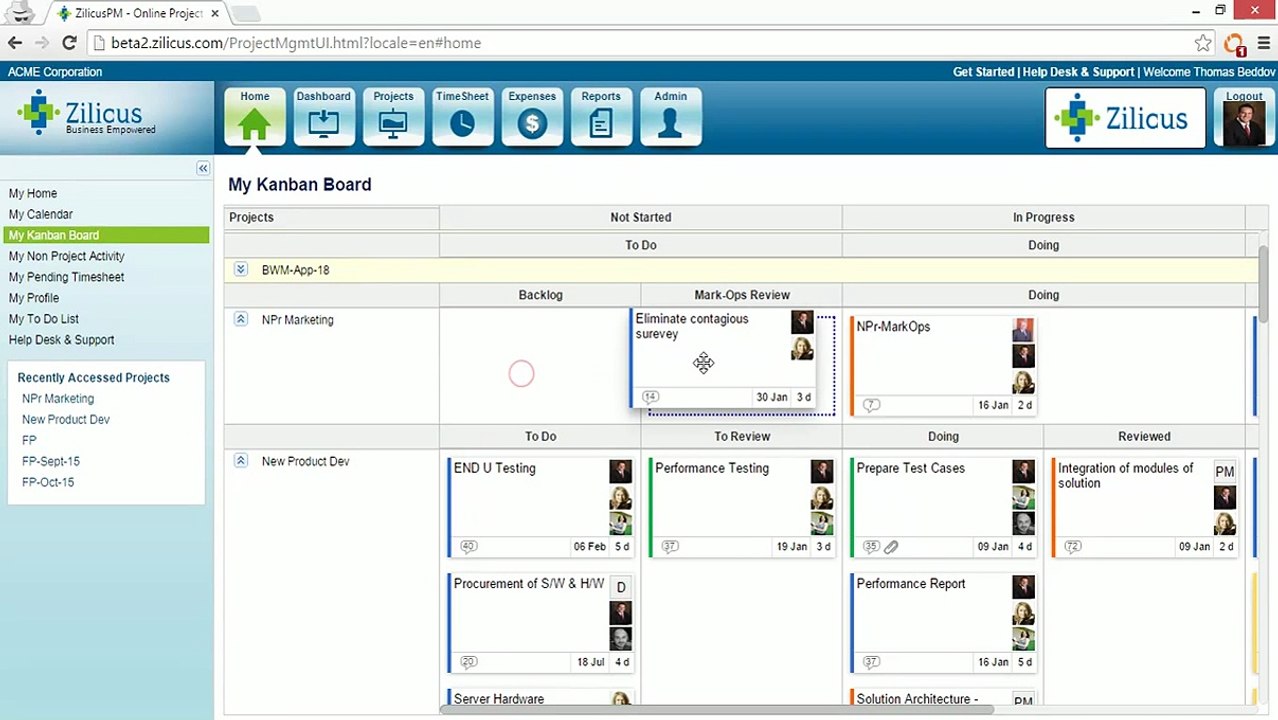Click the user profile photo above Logout
Viewport: 1278px width, 720px height.
1244,124
